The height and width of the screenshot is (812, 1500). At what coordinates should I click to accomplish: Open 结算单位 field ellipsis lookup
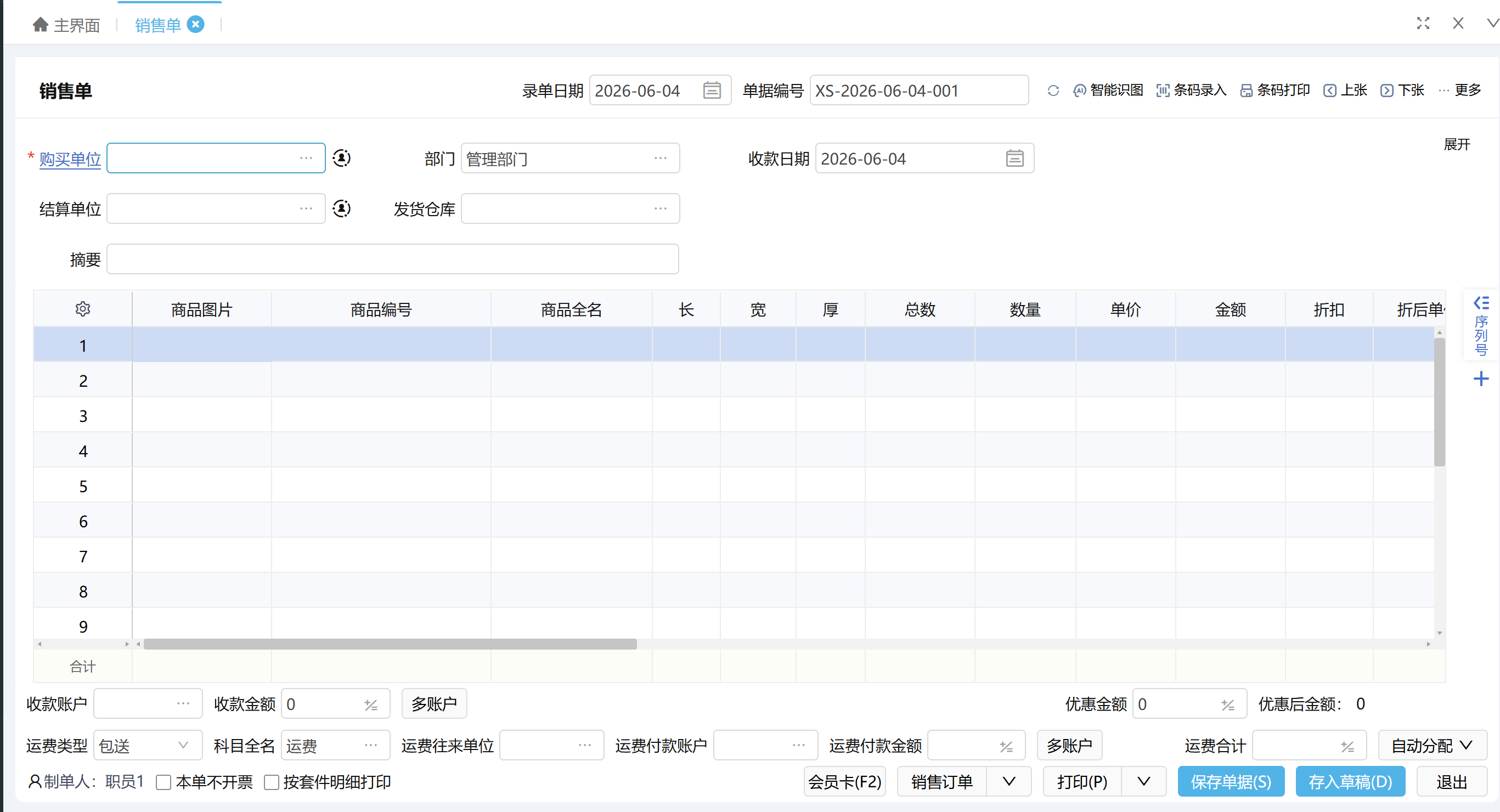point(306,208)
